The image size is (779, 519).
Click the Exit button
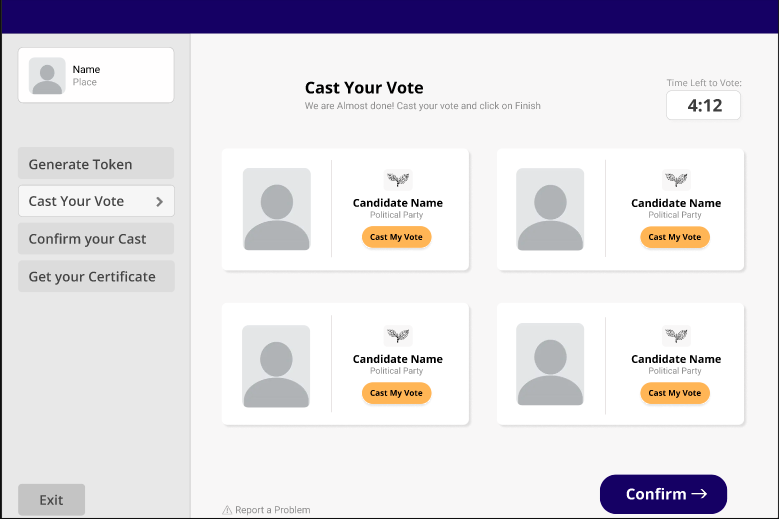pos(51,500)
